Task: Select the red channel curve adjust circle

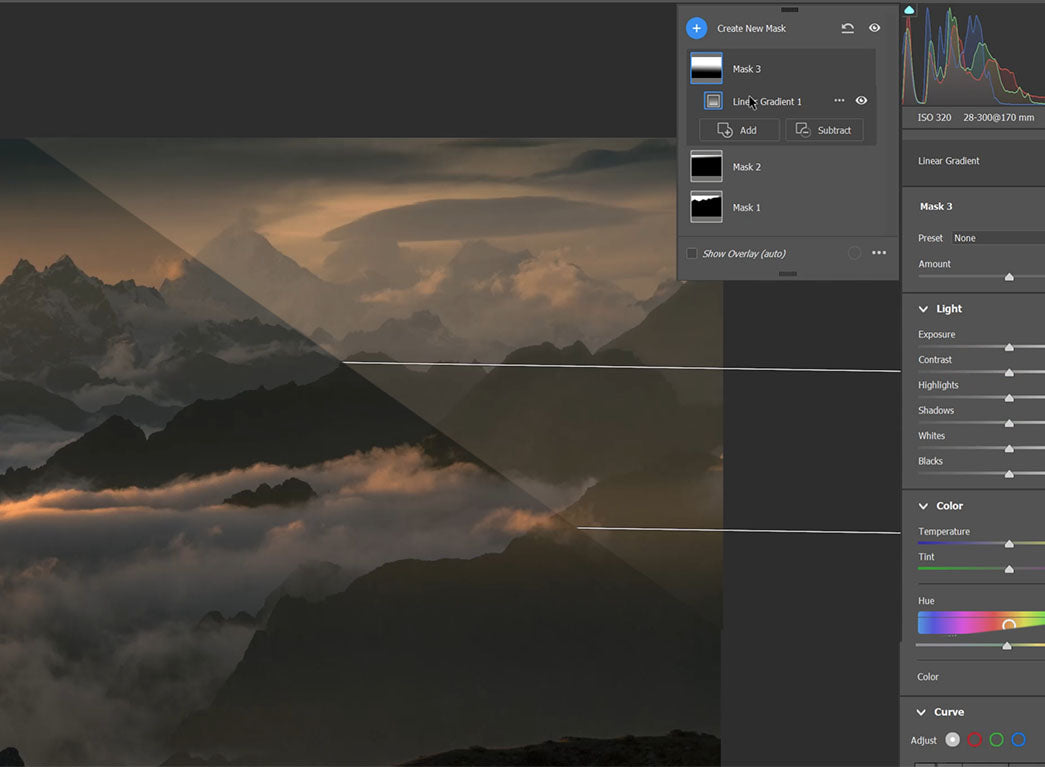Action: click(975, 740)
